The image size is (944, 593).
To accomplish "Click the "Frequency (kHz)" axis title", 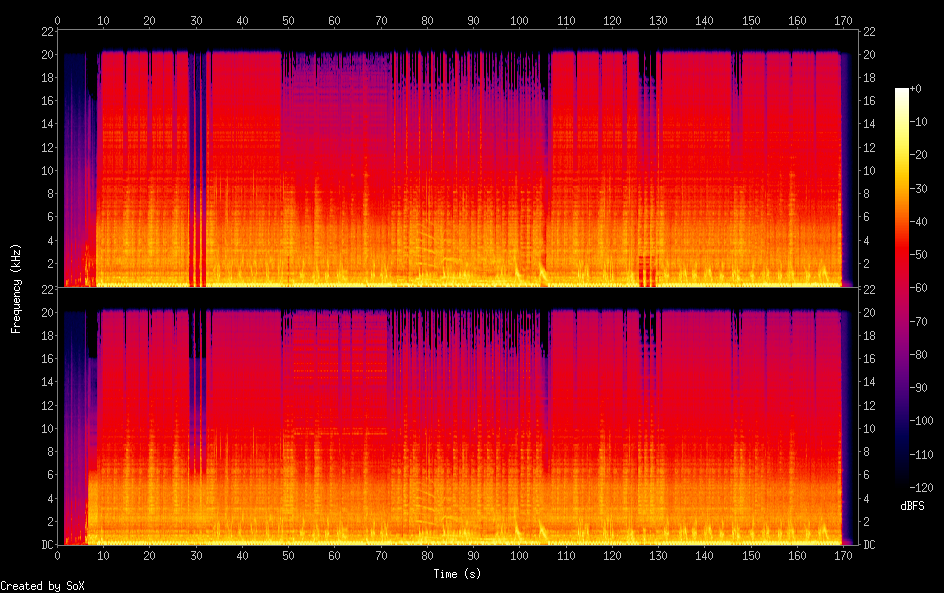I will (16, 288).
